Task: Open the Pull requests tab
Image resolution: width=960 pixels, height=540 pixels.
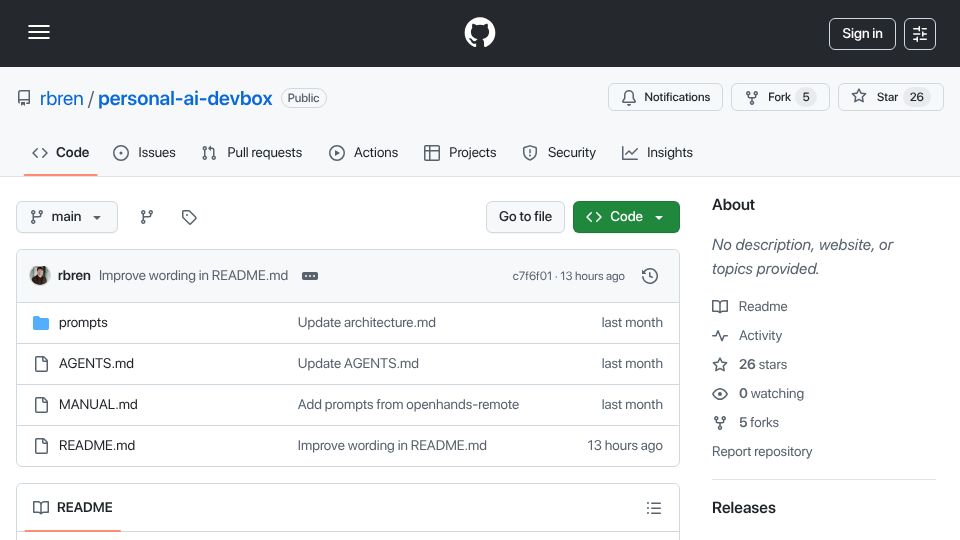Action: 252,152
